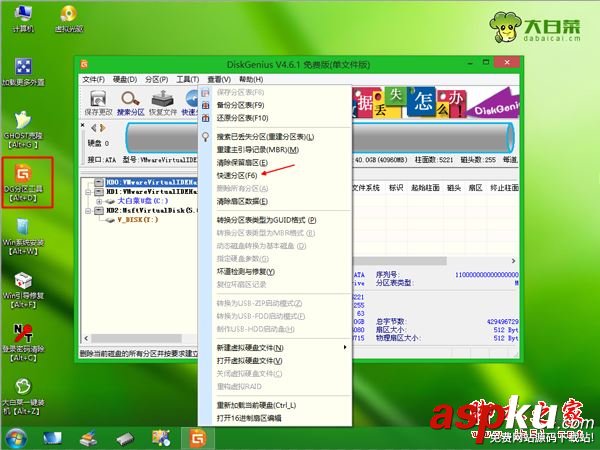The image size is (600, 450).
Task: Click the 文件系统 column header
Action: [x=366, y=188]
